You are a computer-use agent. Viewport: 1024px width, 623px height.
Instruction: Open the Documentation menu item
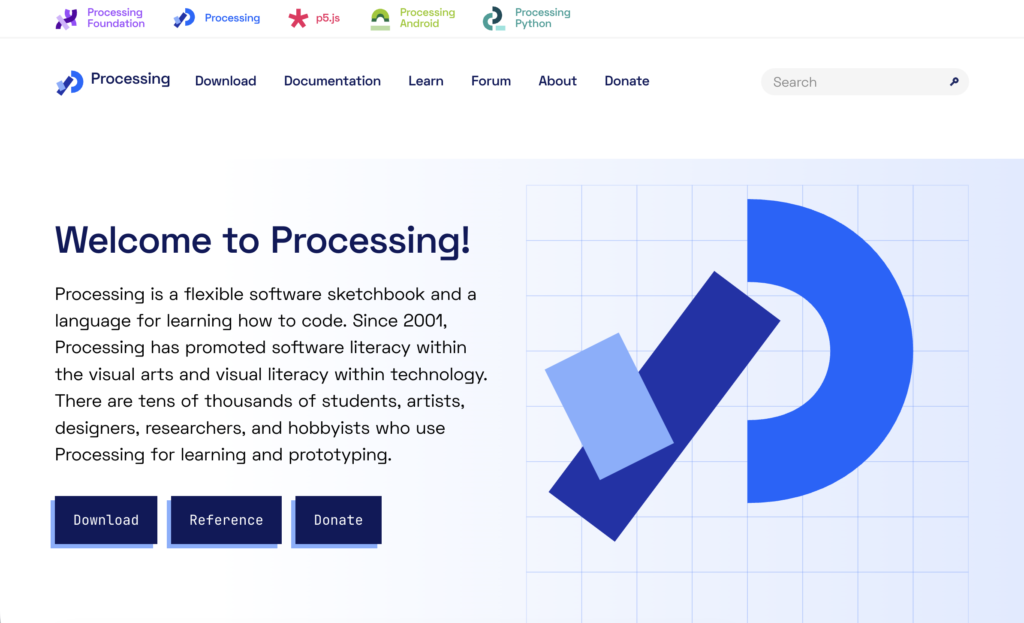[x=332, y=81]
